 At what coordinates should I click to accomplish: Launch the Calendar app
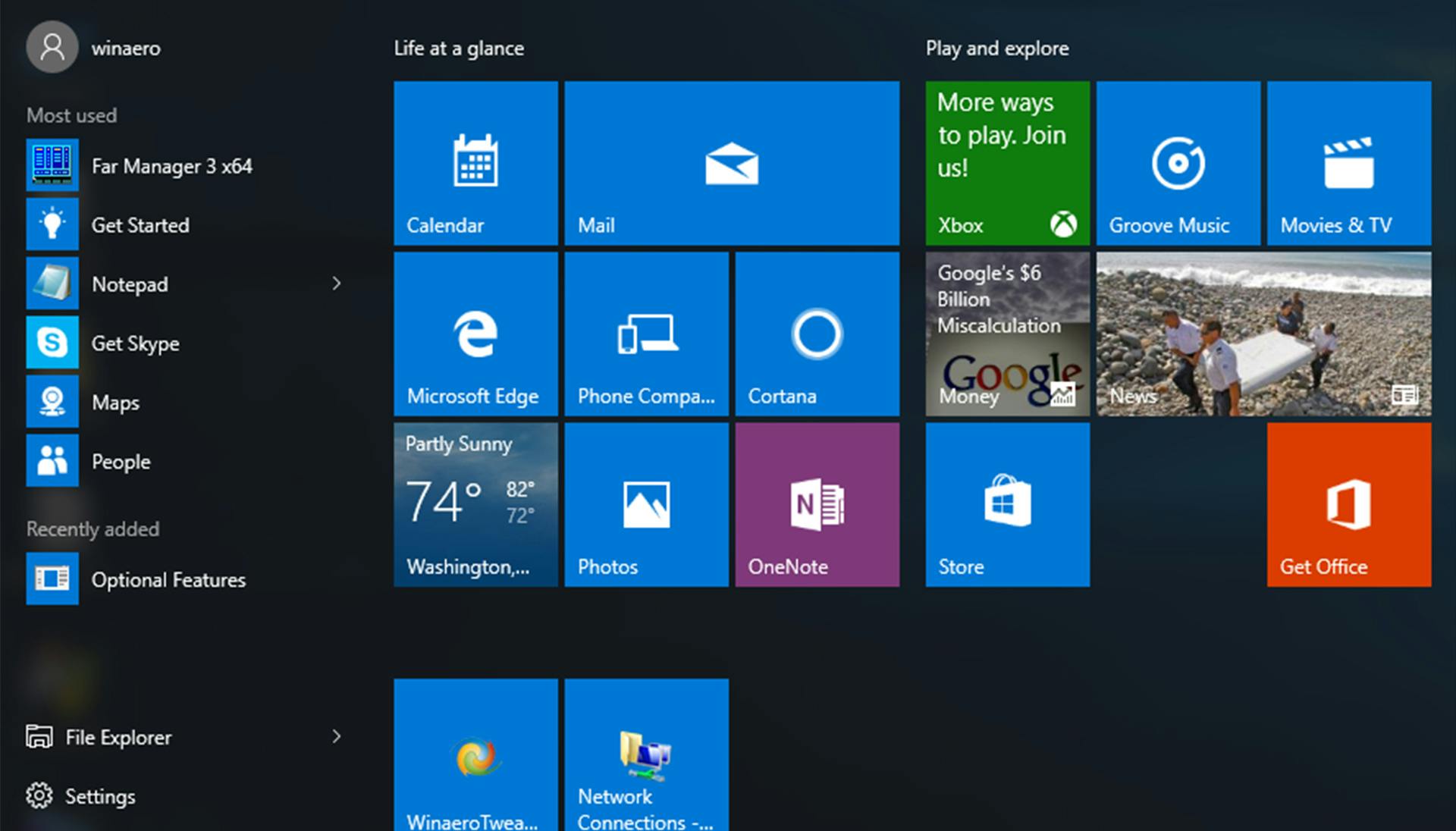(475, 163)
